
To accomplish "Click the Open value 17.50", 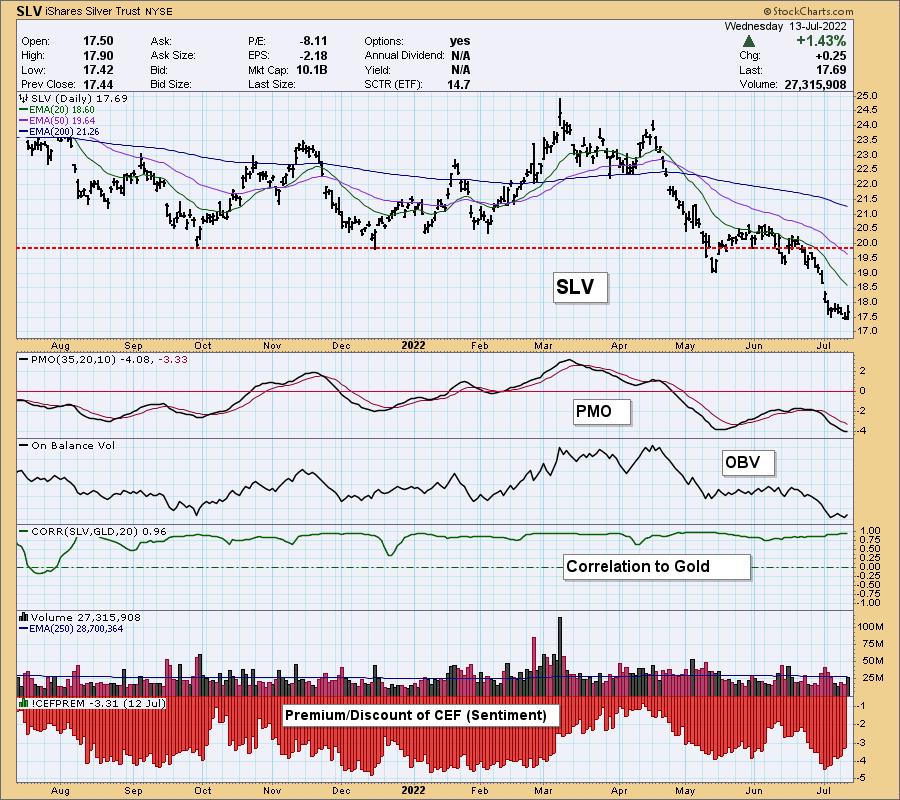I will tap(98, 41).
